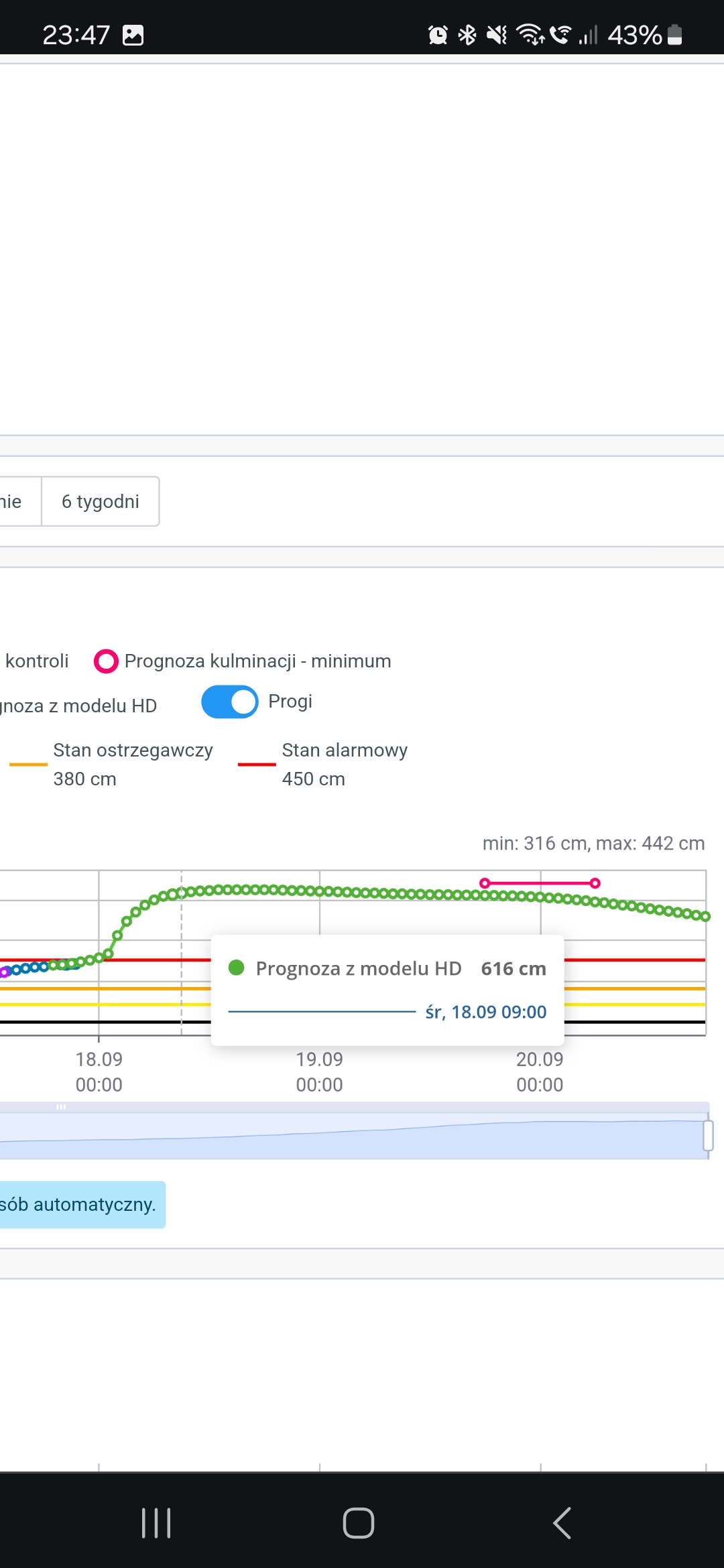Click the pink Prognoza kulminacji legend circle

pyautogui.click(x=106, y=661)
